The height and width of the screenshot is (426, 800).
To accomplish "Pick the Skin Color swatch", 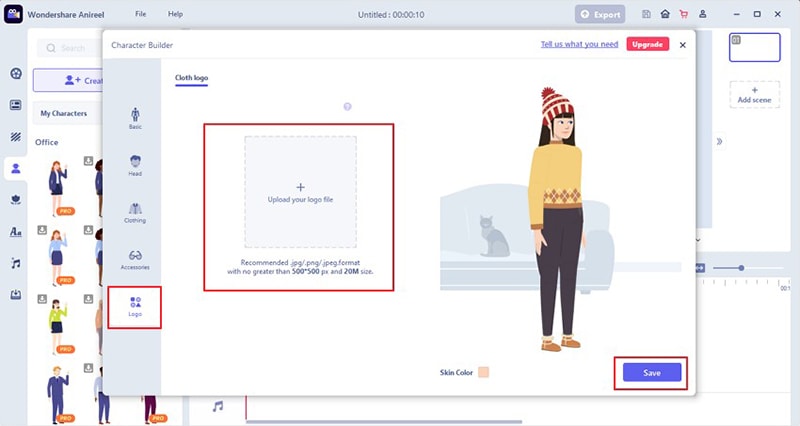I will click(483, 372).
